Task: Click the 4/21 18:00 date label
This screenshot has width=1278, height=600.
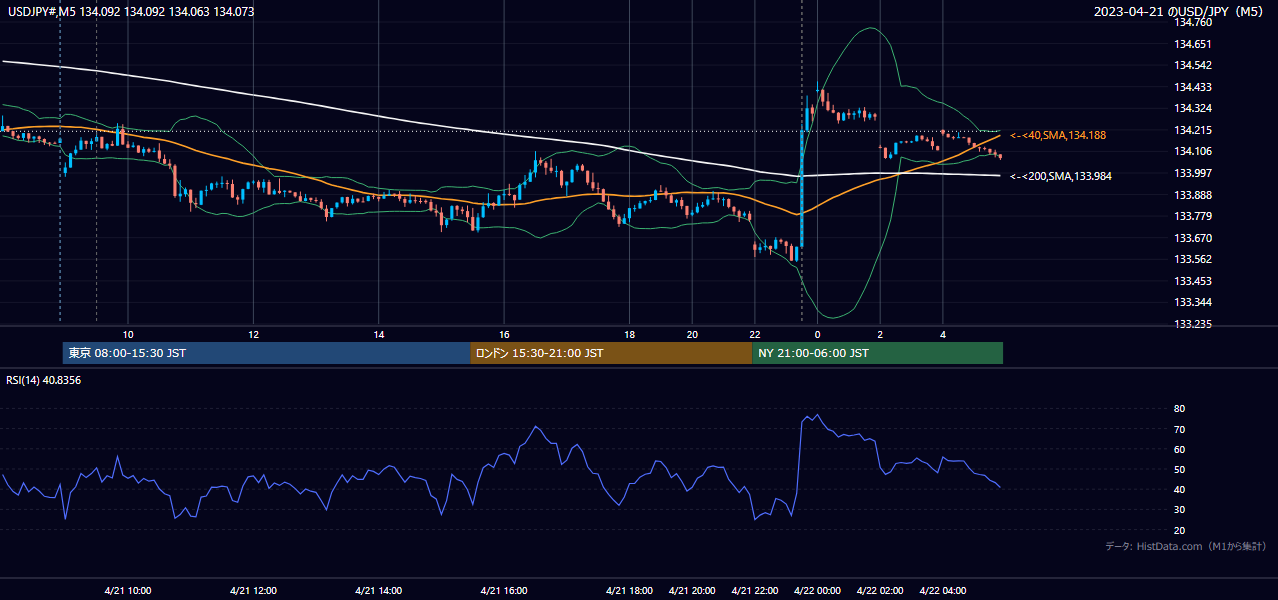Action: coord(629,591)
